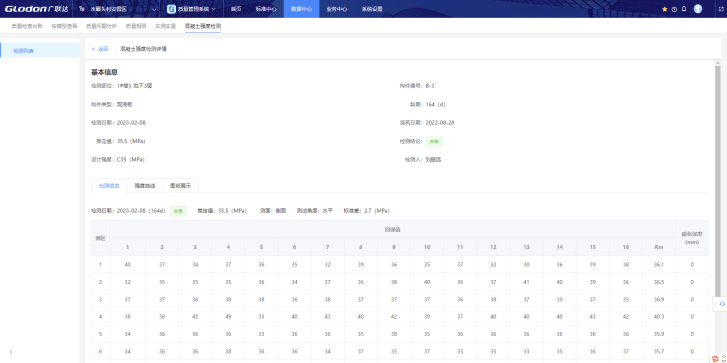Switch to the 强度曲线 detail tab

(145, 185)
